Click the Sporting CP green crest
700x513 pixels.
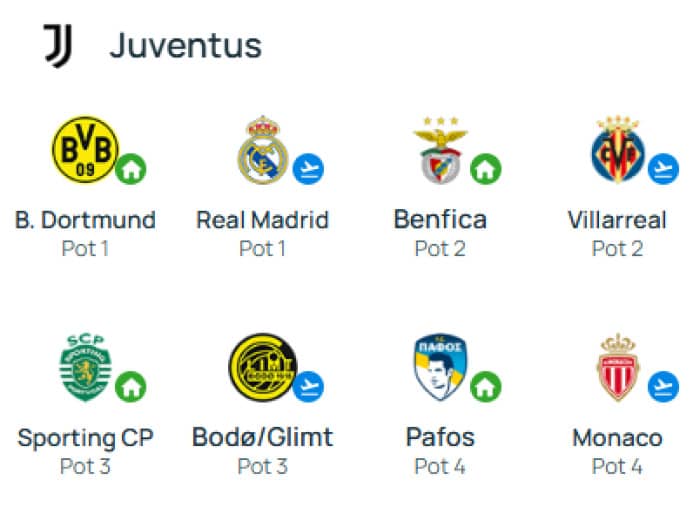[85, 367]
